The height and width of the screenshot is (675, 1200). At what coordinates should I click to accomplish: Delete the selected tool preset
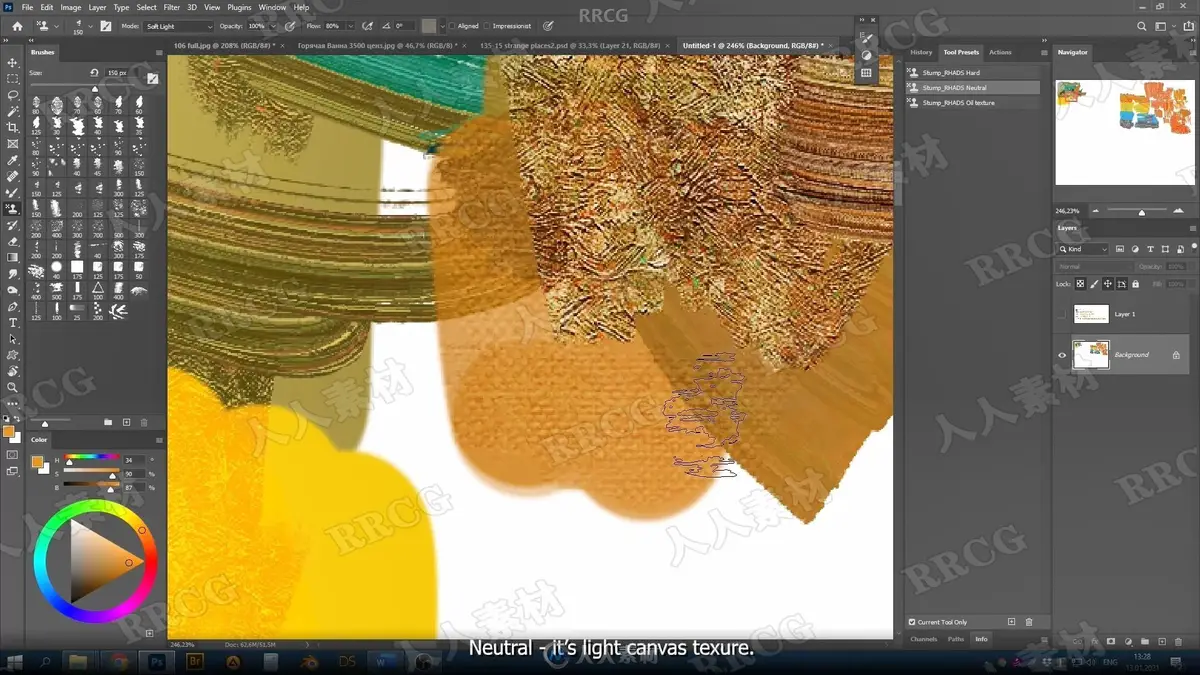[1029, 622]
